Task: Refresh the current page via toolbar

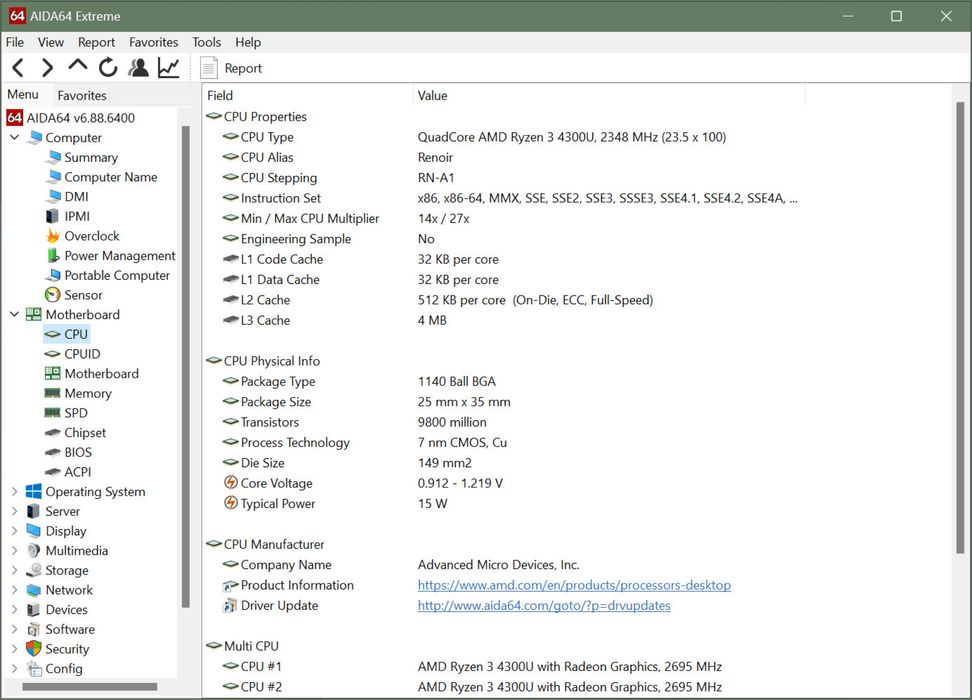Action: (108, 68)
